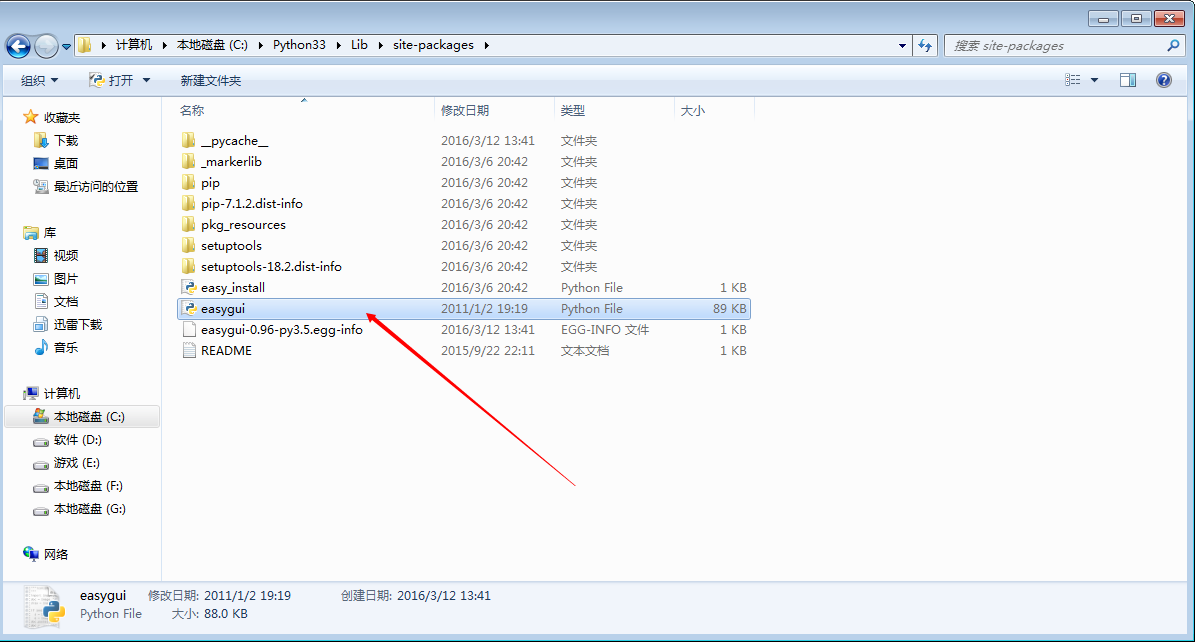Click Python33 in the address breadcrumb
This screenshot has width=1195, height=642.
tap(299, 45)
